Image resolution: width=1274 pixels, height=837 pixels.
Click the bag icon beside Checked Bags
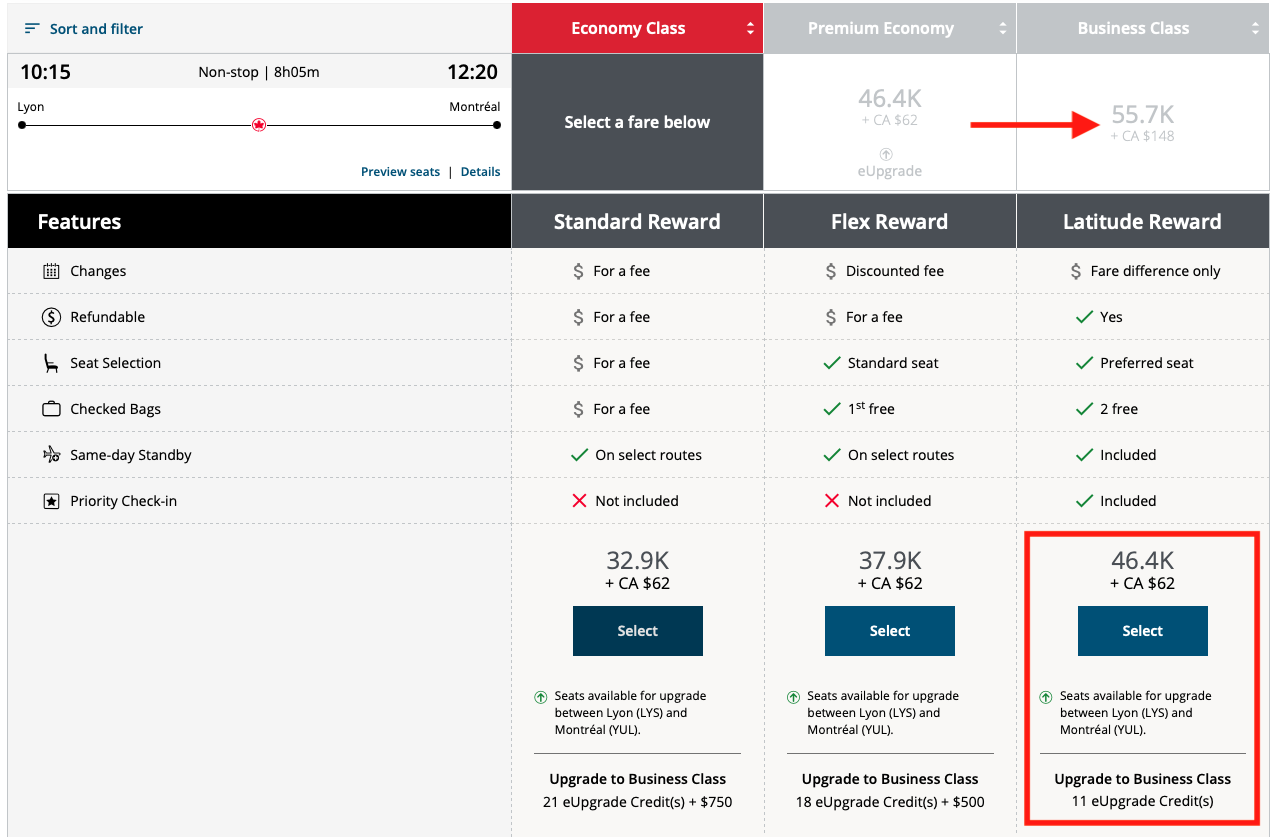[53, 408]
